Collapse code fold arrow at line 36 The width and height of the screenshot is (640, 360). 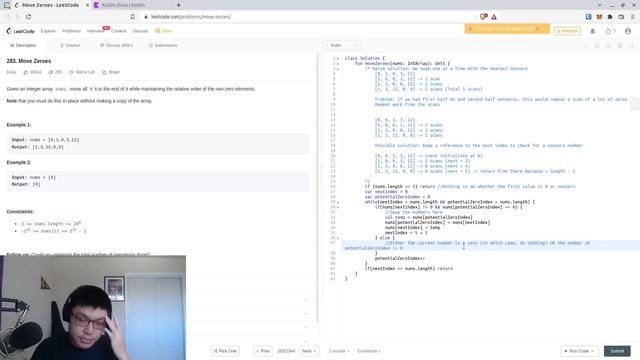[x=338, y=238]
